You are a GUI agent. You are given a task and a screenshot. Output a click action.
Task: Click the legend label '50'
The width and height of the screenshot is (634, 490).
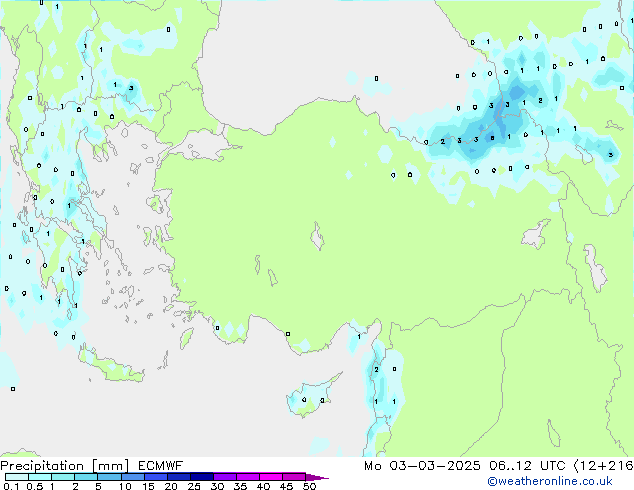tap(309, 486)
